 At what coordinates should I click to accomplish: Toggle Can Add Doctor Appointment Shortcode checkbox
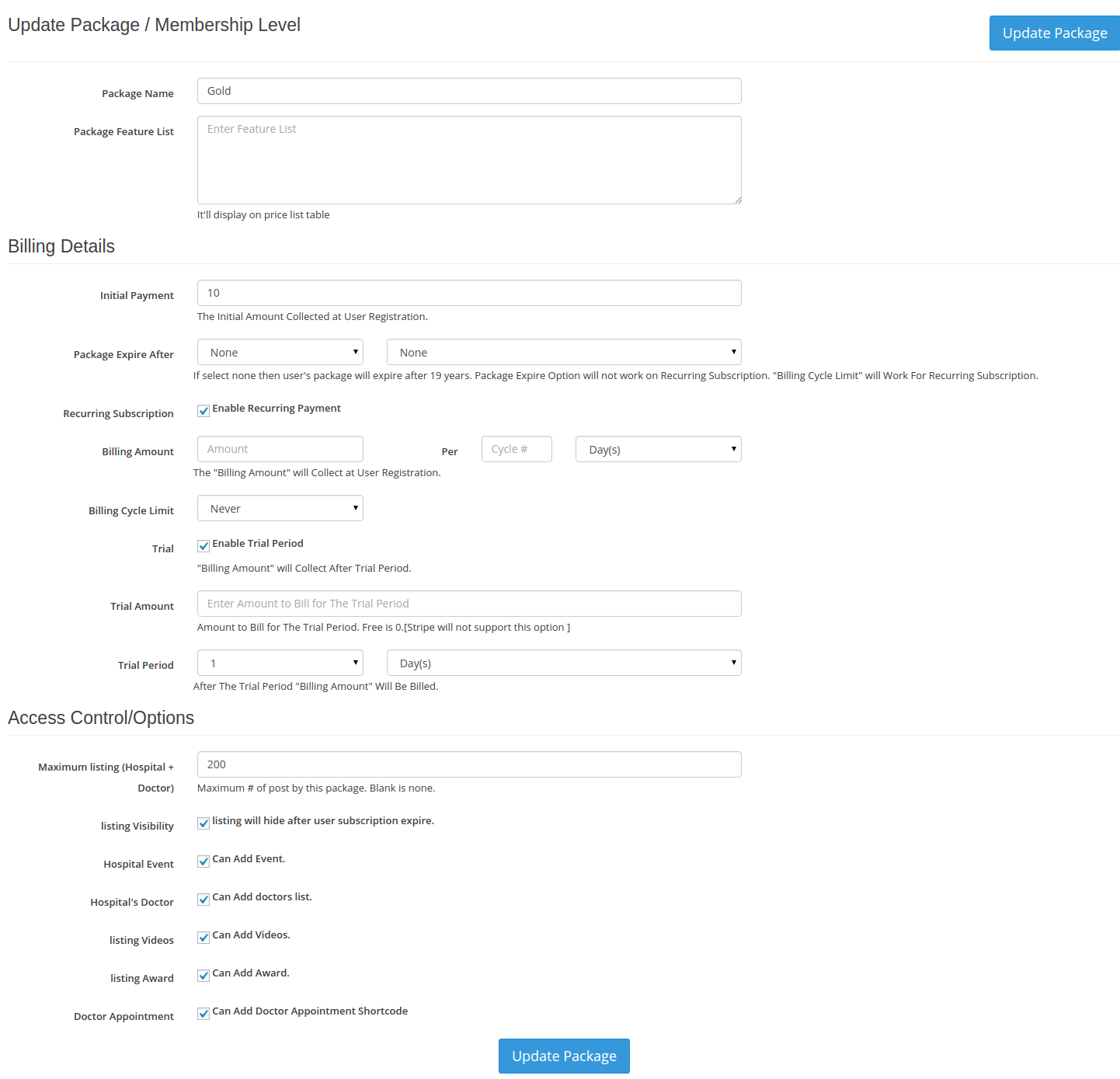tap(203, 1013)
